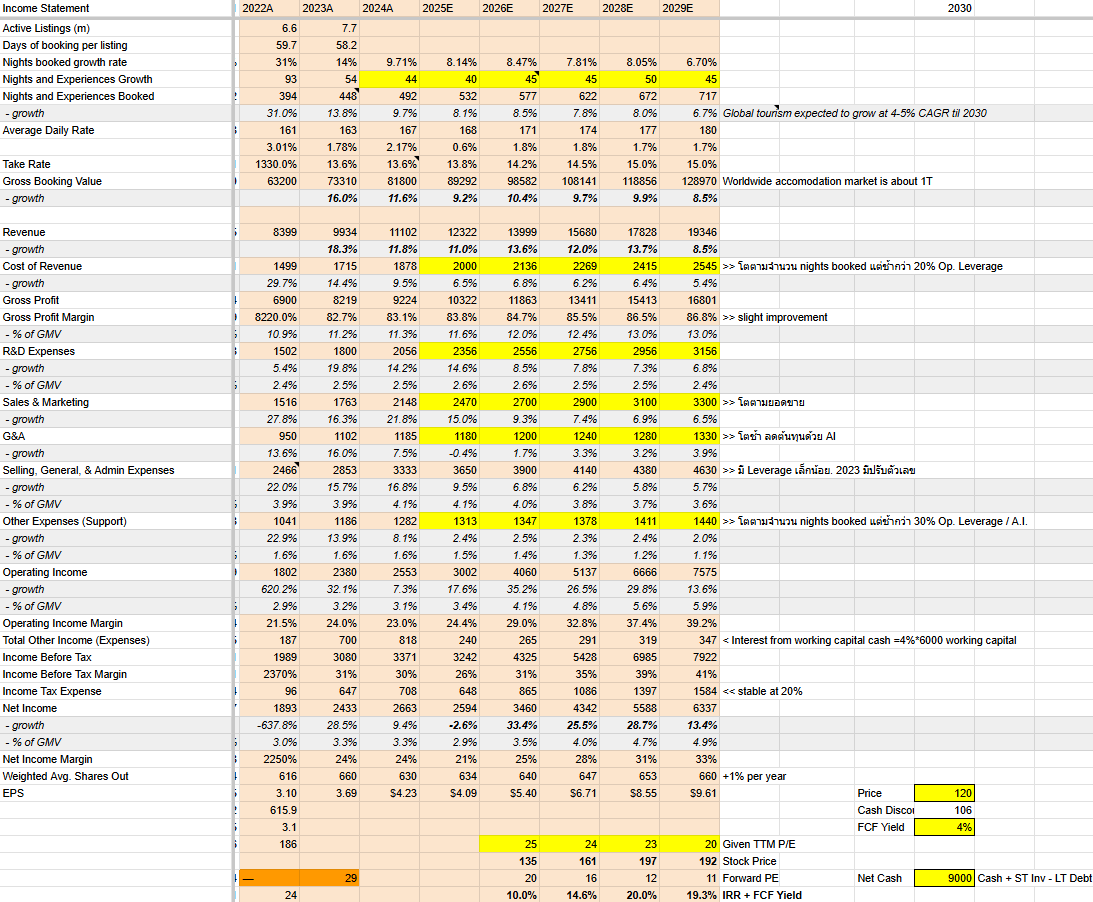Image resolution: width=1093 pixels, height=902 pixels.
Task: Click 'Worldwide accomodation market is about 1T' note
Action: [x=827, y=181]
